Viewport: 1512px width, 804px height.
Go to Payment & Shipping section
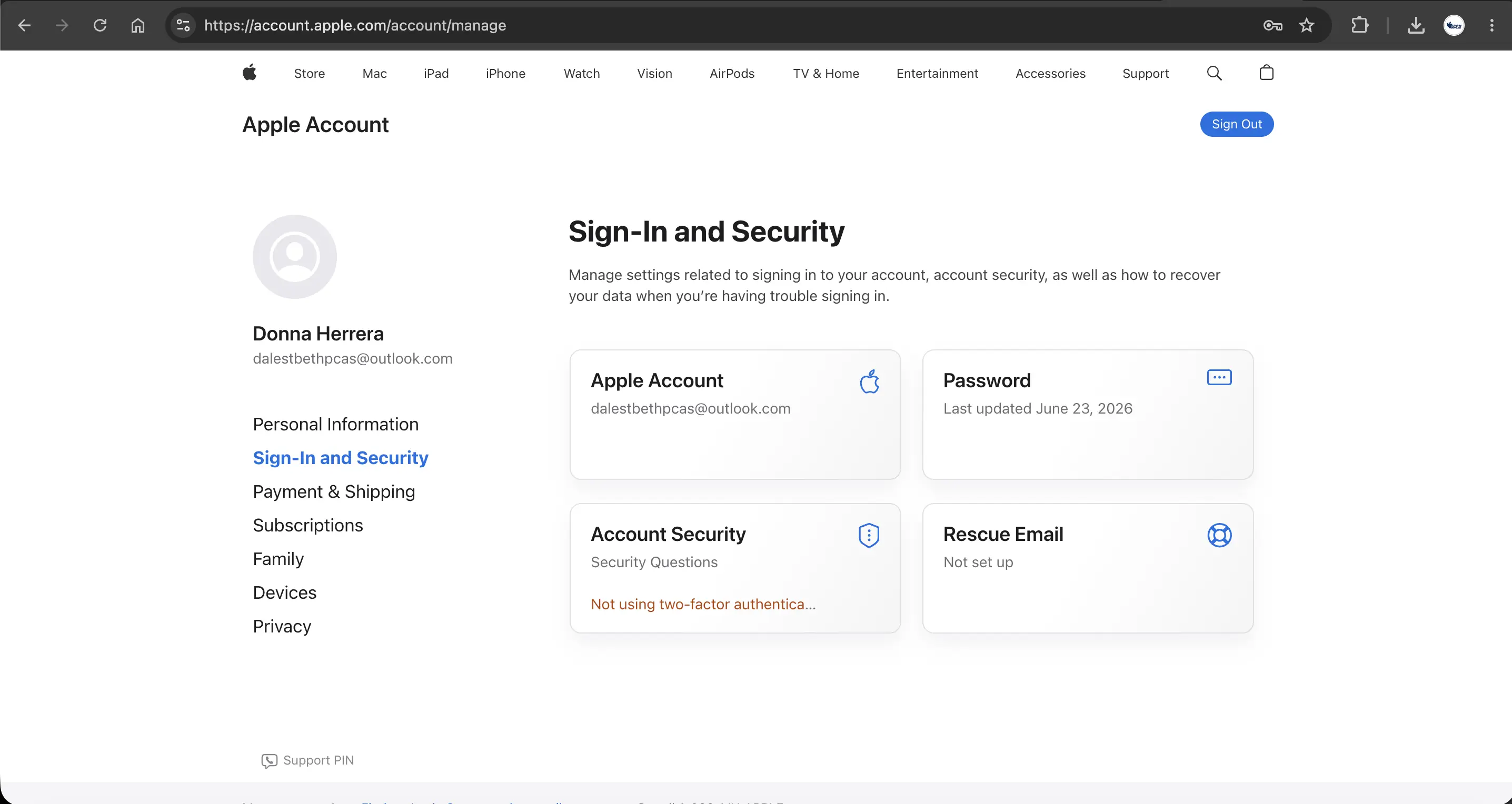(333, 491)
